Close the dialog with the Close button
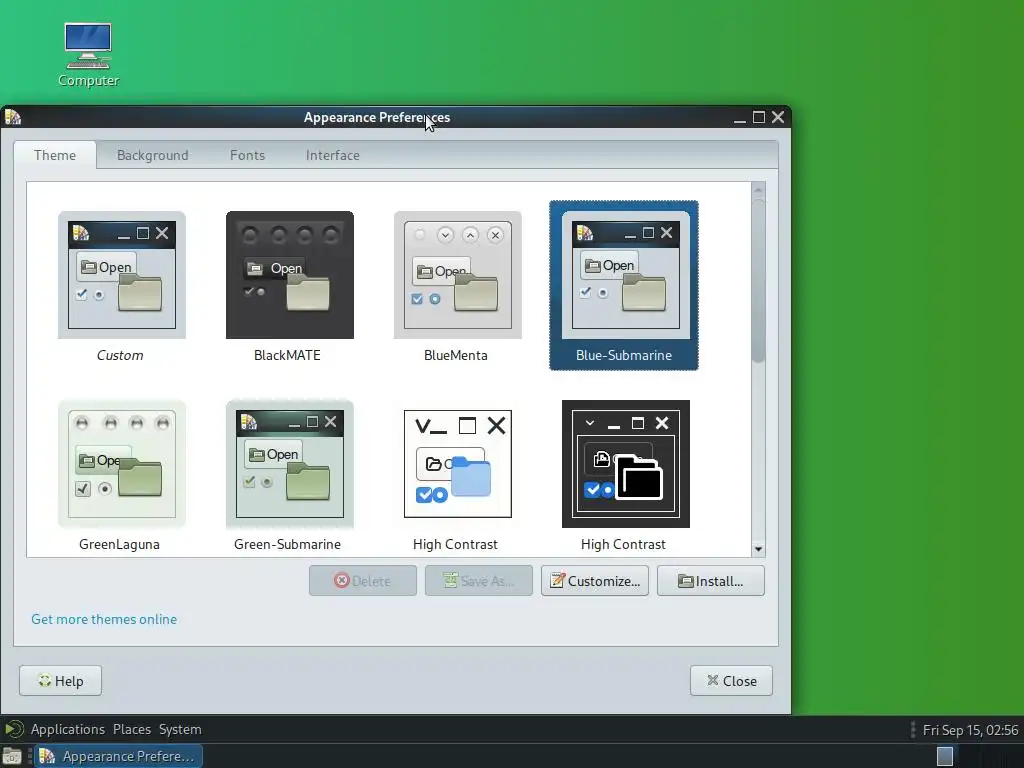This screenshot has height=768, width=1024. point(731,680)
